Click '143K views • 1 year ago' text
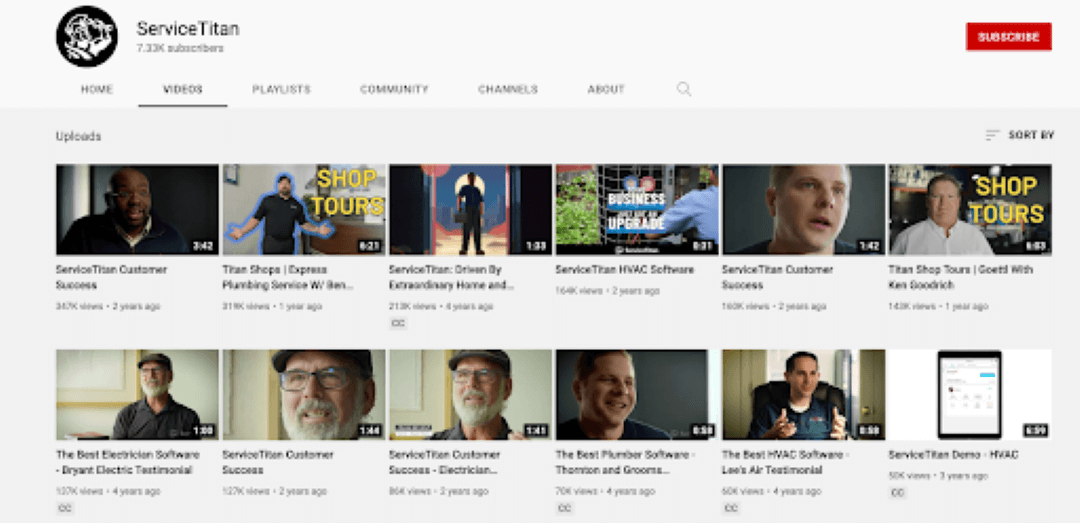 pyautogui.click(x=938, y=307)
